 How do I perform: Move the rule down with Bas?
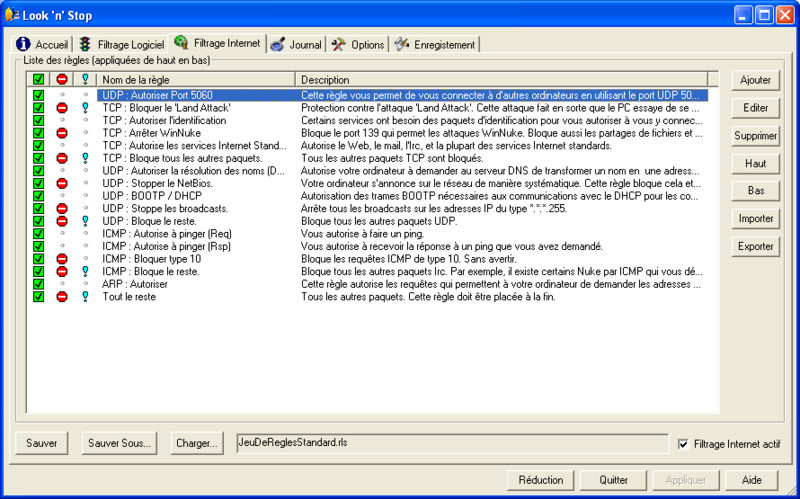point(755,190)
